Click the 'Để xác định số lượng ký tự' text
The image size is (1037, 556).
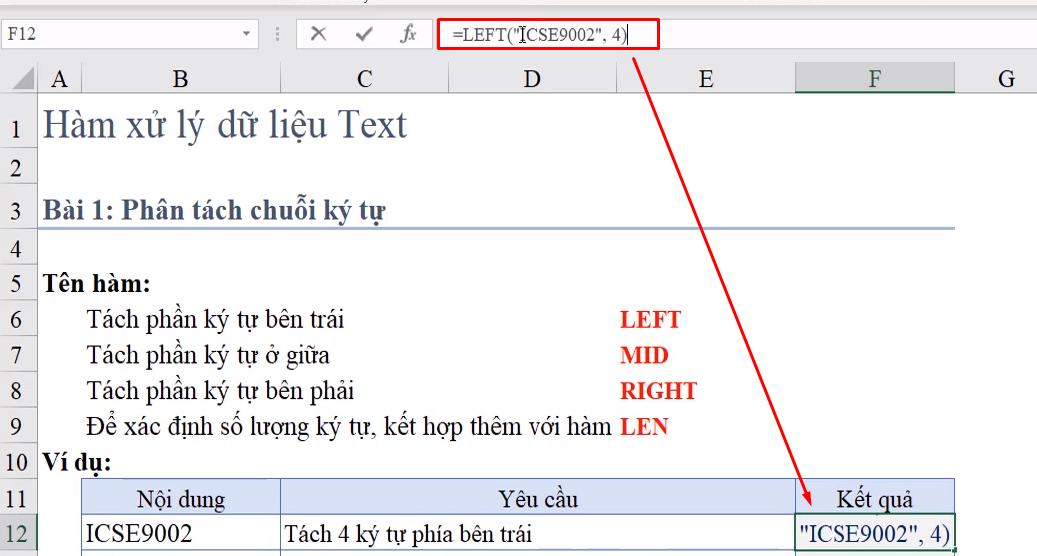pyautogui.click(x=231, y=426)
